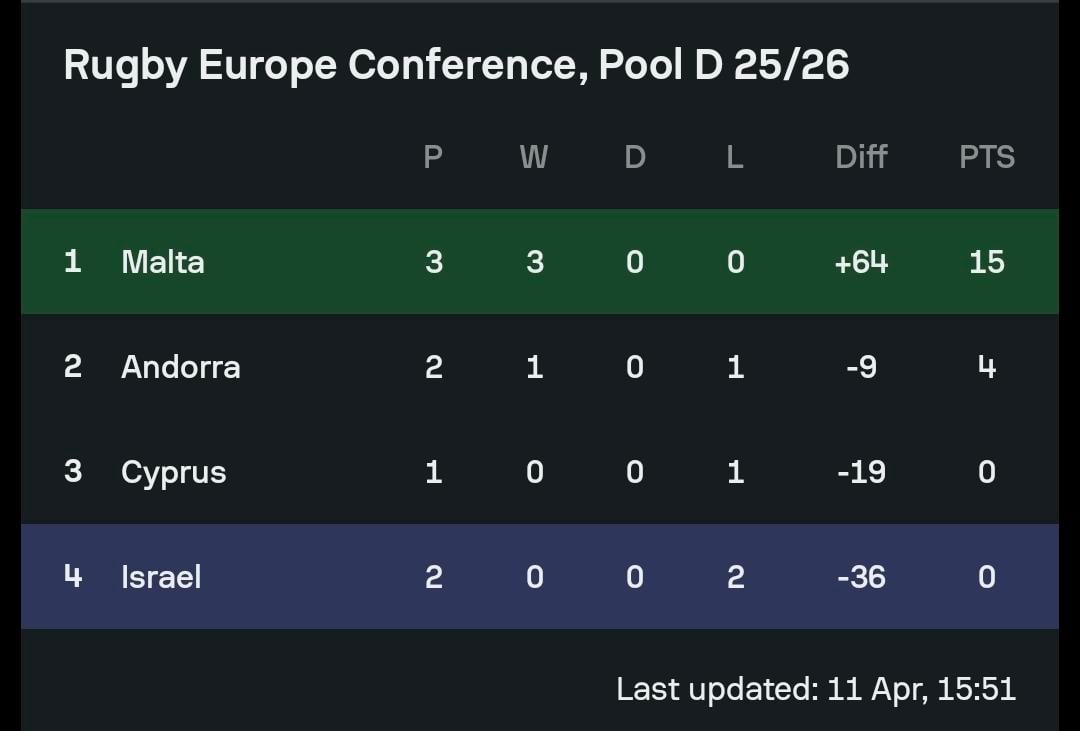Viewport: 1080px width, 731px height.
Task: Click the P column header
Action: [x=433, y=157]
